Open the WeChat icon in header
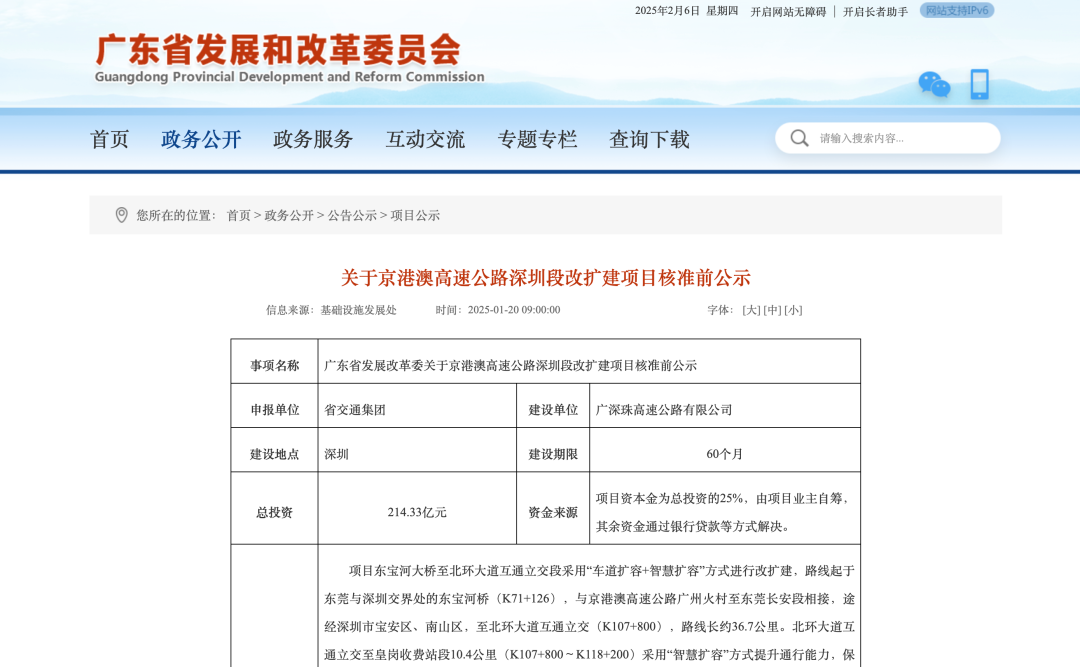Screen dimensions: 1080x667 coord(934,85)
